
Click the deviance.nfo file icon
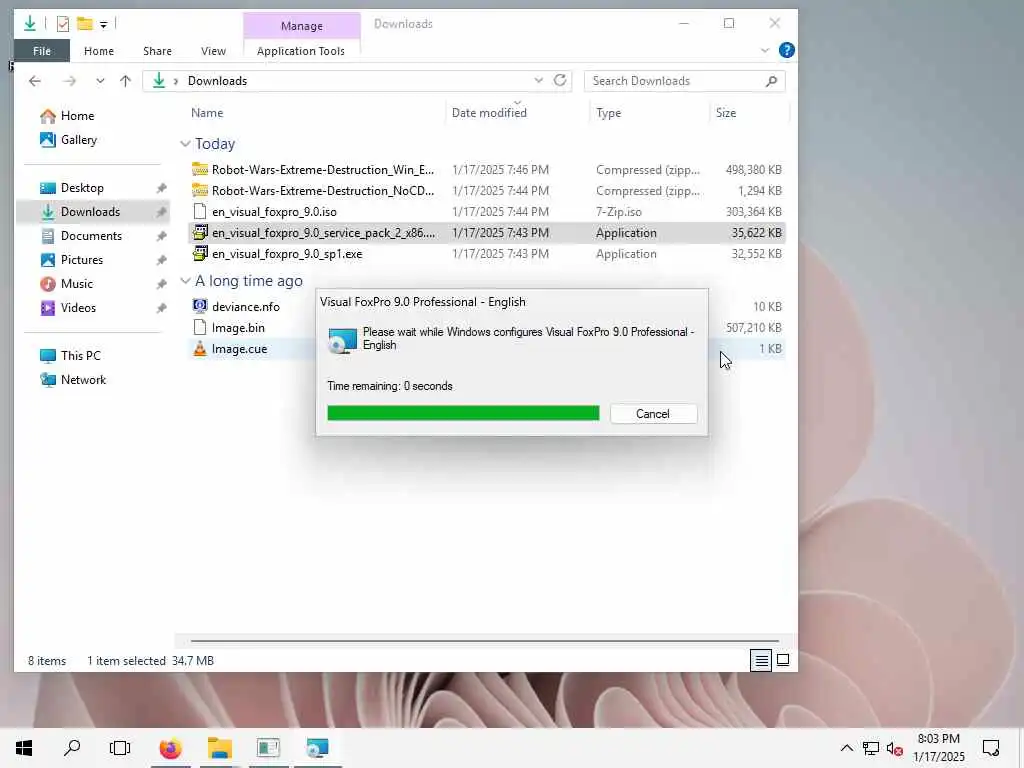click(x=200, y=306)
